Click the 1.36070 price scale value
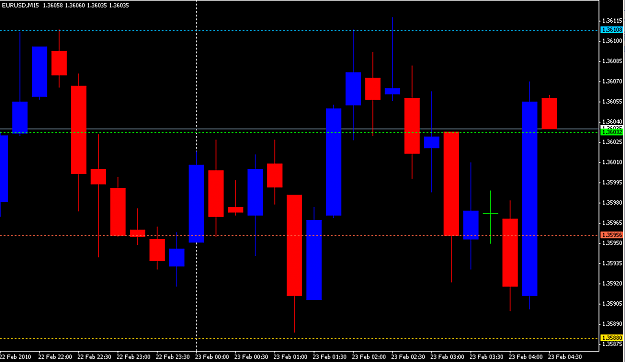Image resolution: width=625 pixels, height=362 pixels. 613,81
